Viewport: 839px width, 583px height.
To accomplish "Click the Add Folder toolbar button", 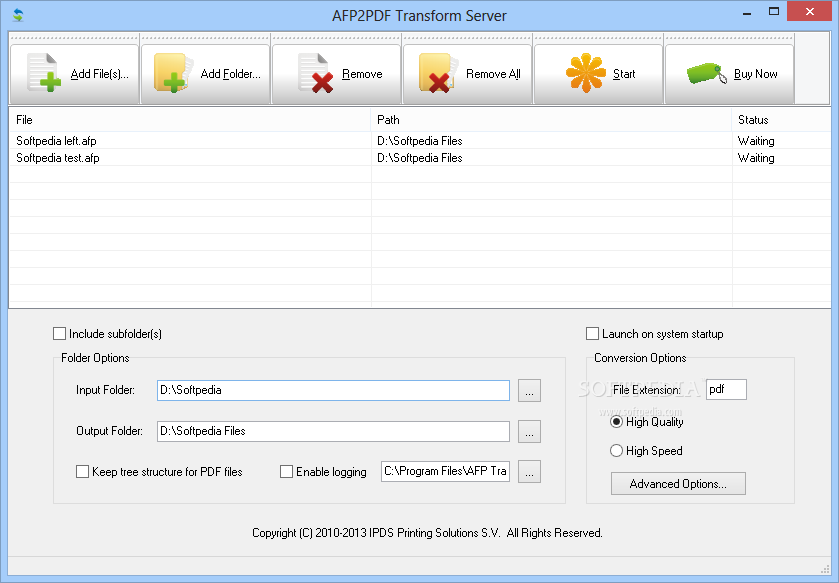I will (x=205, y=74).
